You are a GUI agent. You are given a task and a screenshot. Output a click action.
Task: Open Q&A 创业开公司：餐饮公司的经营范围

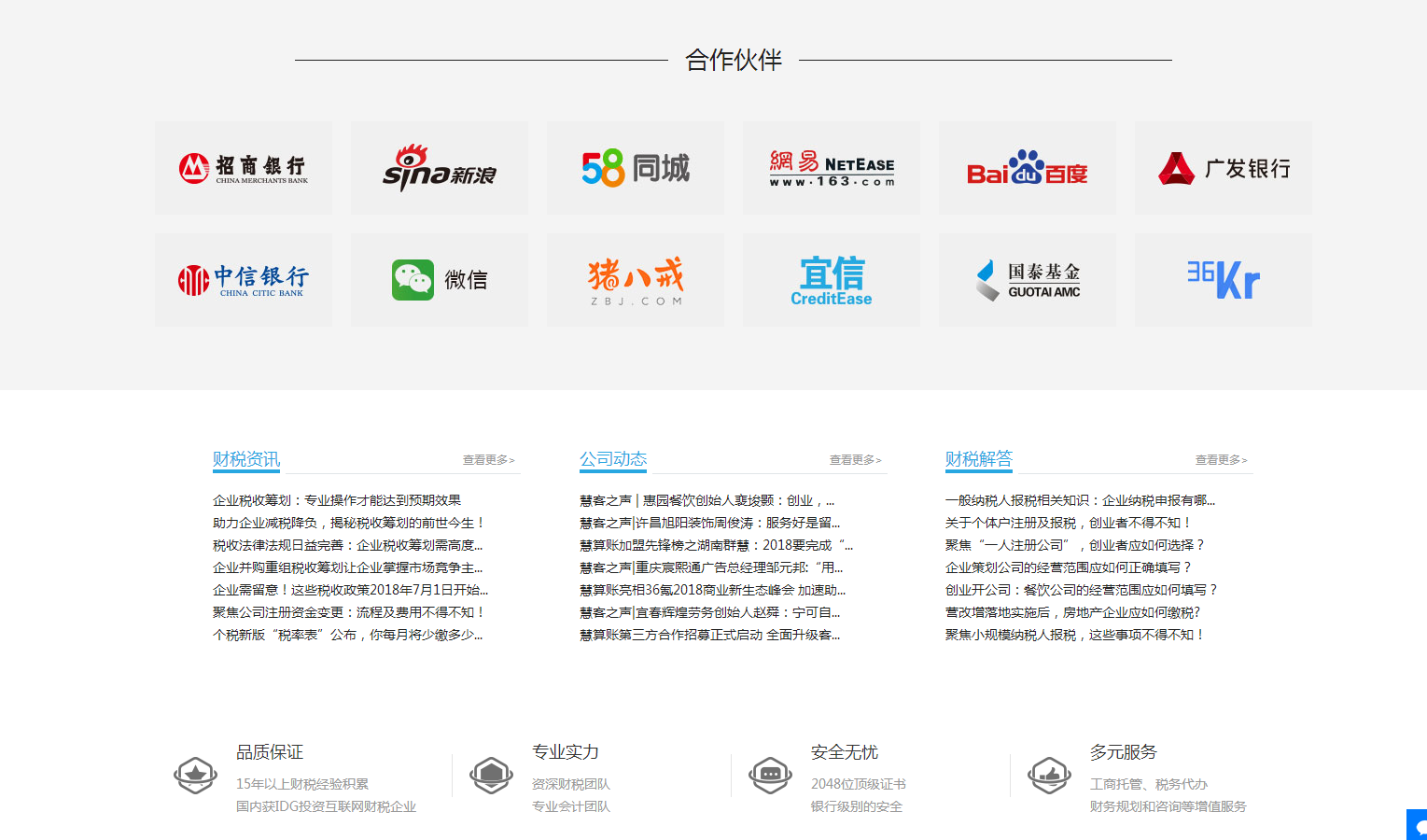click(x=1083, y=590)
